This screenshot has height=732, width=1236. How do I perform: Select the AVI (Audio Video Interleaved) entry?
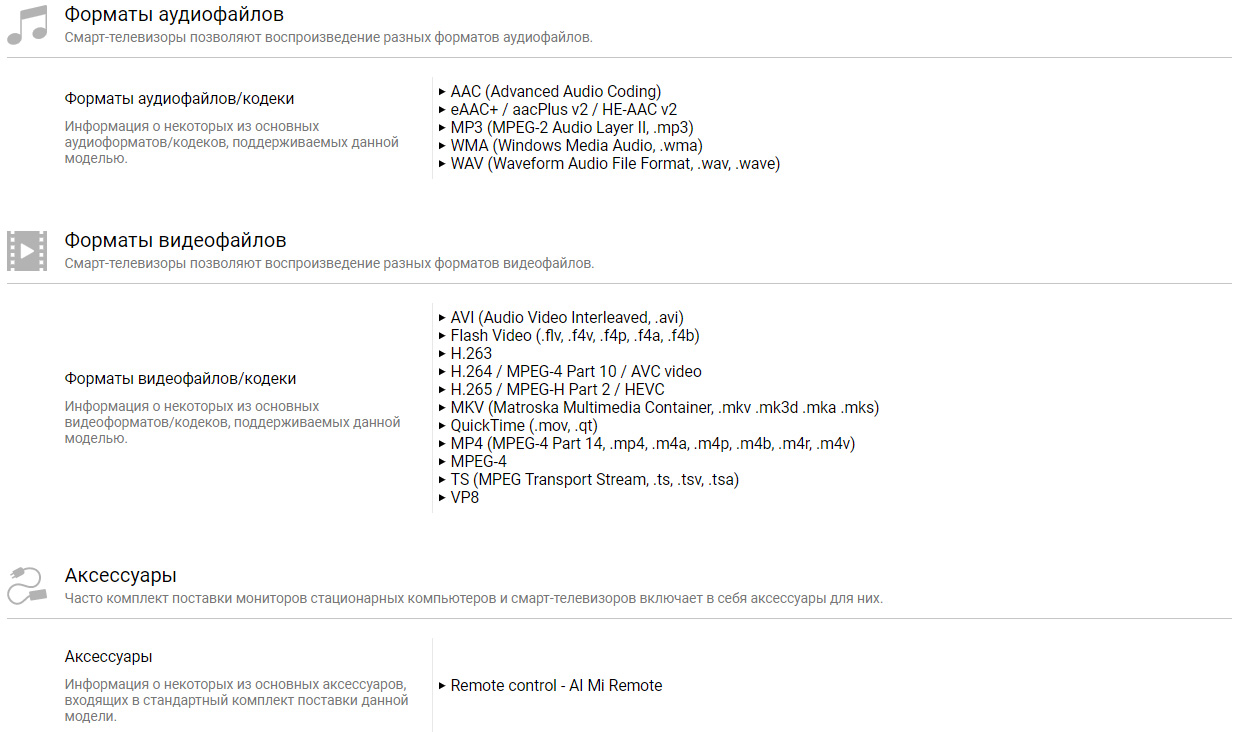pyautogui.click(x=566, y=318)
